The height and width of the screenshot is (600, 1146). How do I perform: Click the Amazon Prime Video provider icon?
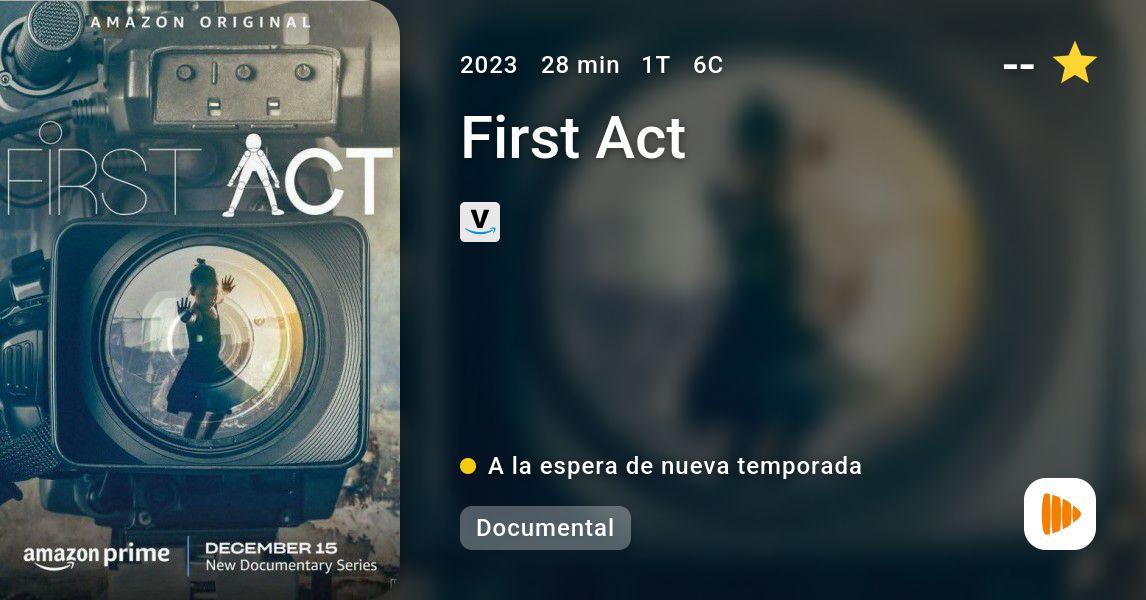coord(479,222)
